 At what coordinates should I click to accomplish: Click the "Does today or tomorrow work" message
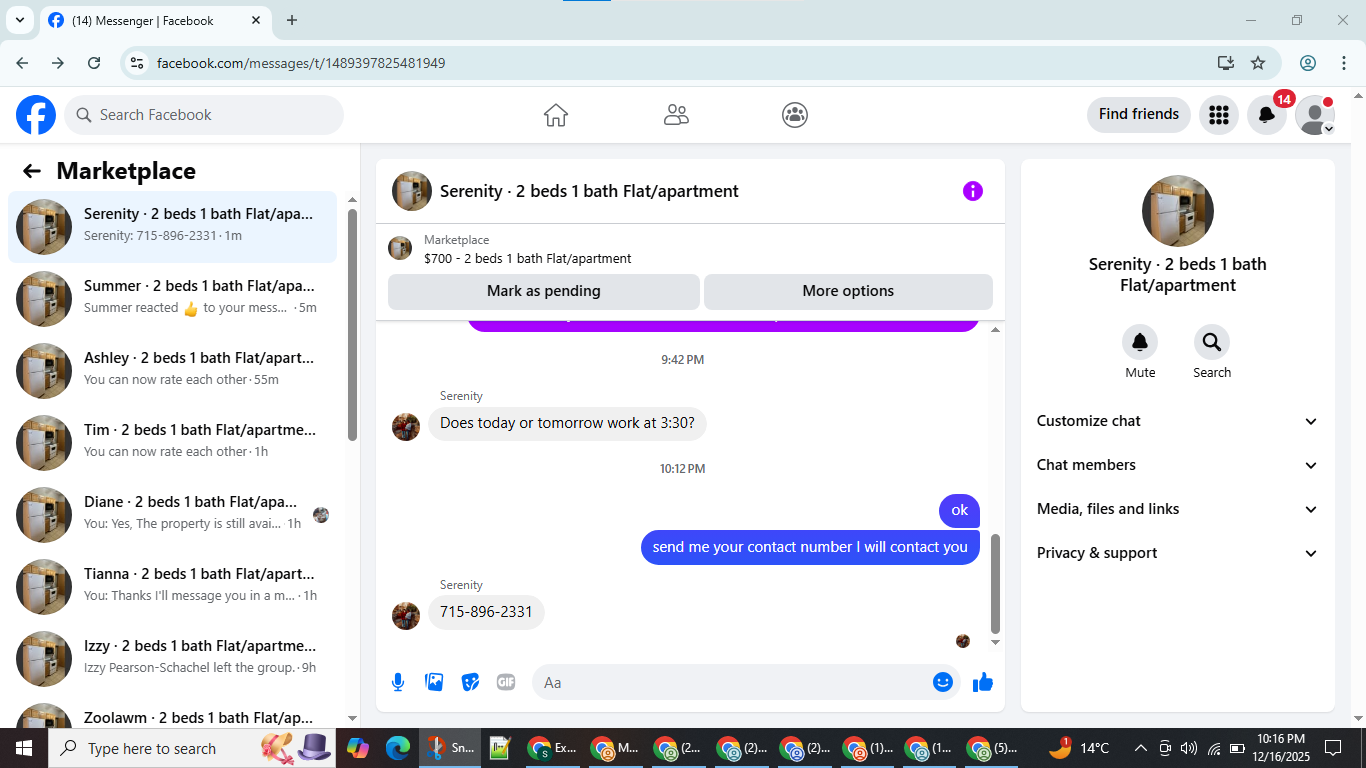coord(567,423)
